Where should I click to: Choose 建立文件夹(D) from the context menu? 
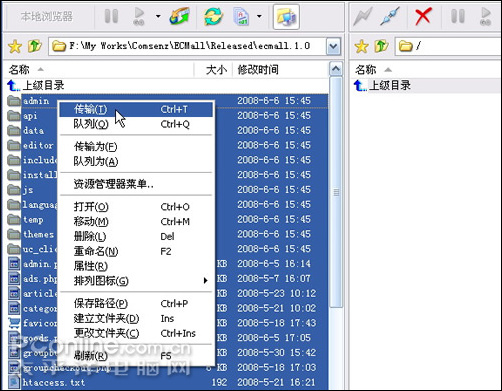click(x=136, y=318)
